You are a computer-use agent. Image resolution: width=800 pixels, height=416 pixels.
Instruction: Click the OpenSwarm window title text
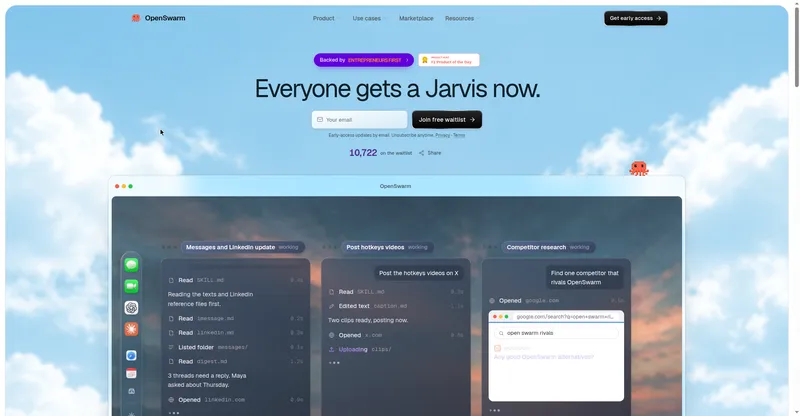tap(395, 186)
